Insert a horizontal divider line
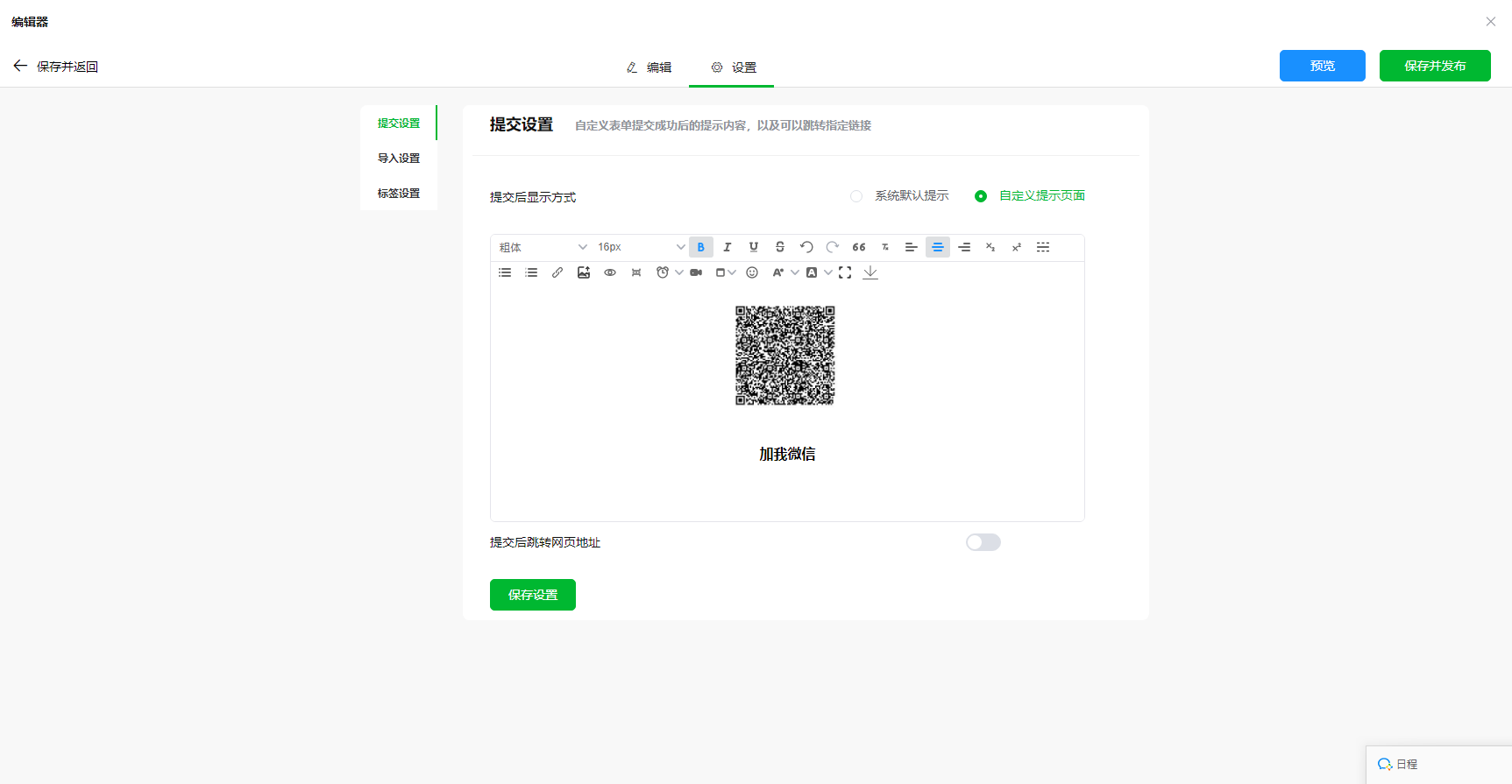 coord(1043,247)
